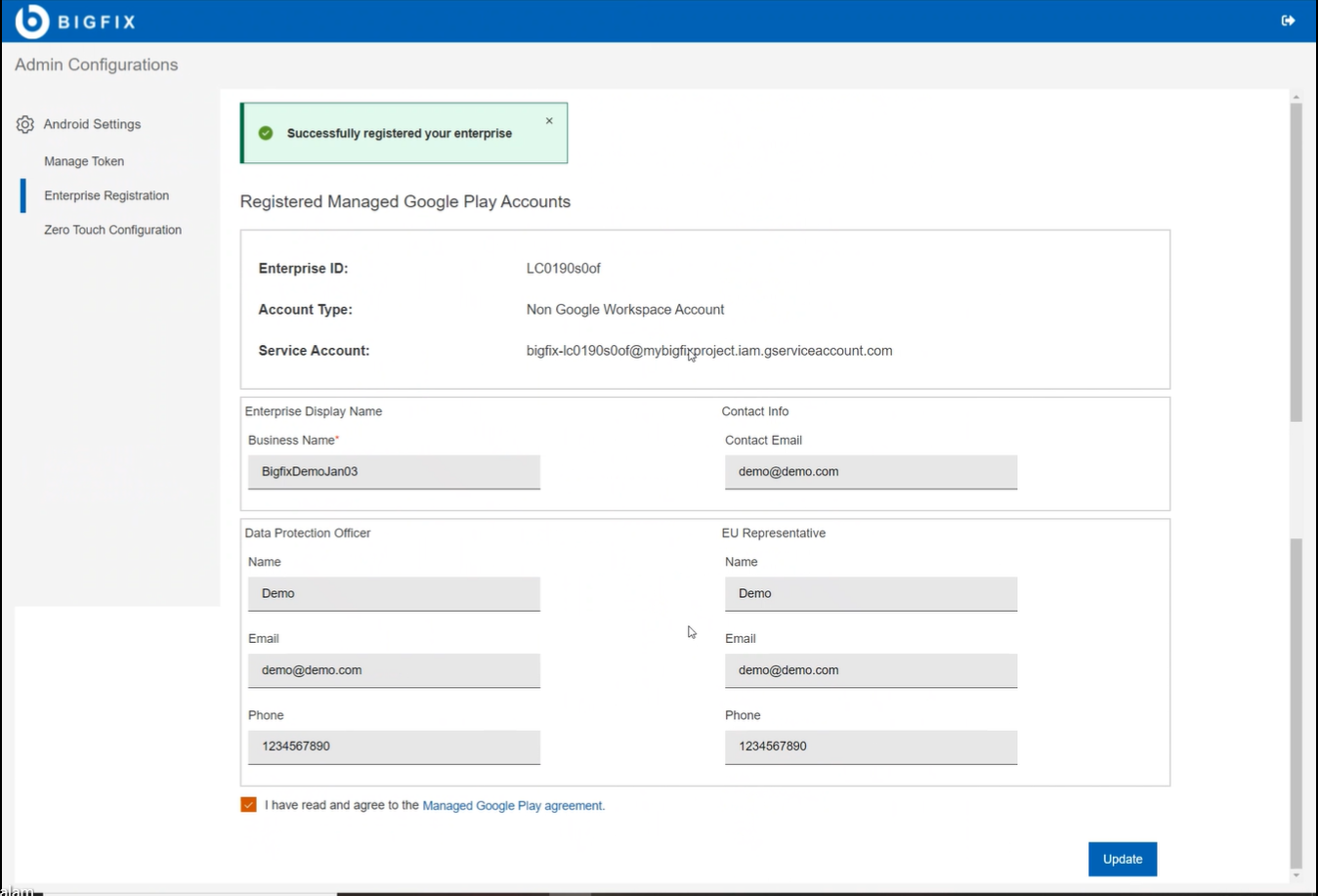Click the Android Settings gear icon
This screenshot has height=896, width=1318.
click(x=23, y=124)
